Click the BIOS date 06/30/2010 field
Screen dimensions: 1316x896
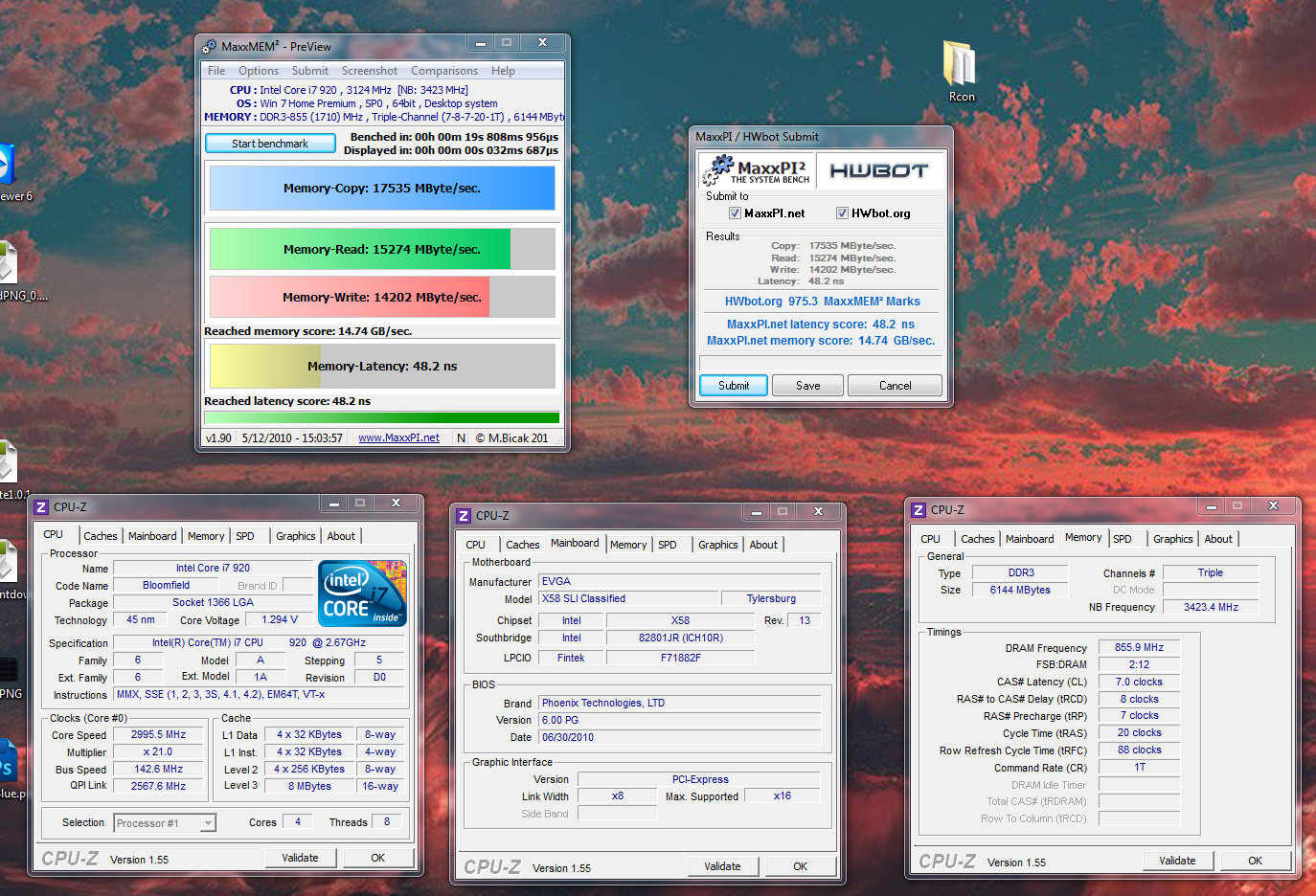(680, 737)
